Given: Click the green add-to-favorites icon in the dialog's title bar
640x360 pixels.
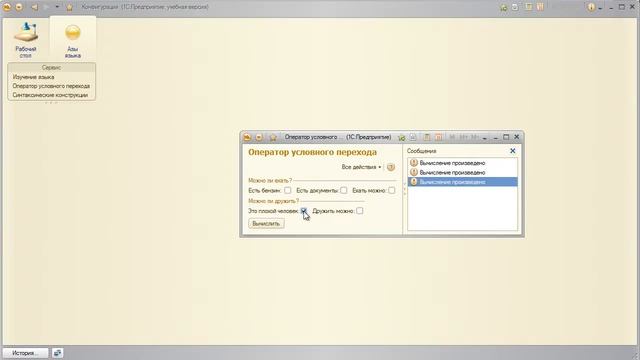Looking at the screenshot, I should coord(402,137).
